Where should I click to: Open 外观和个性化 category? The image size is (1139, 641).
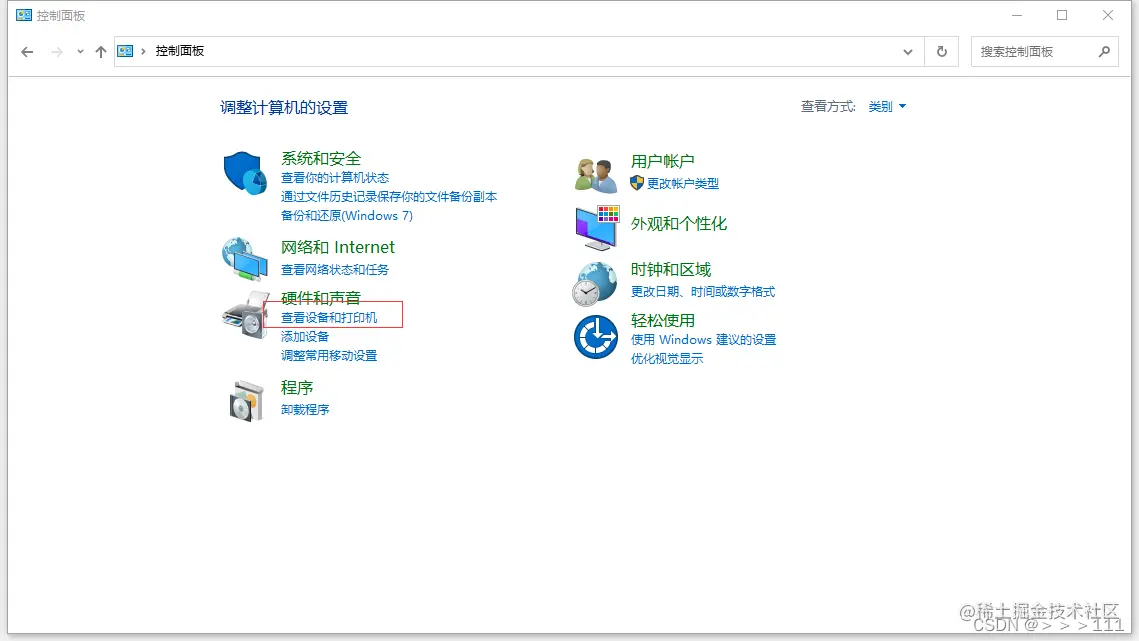678,224
